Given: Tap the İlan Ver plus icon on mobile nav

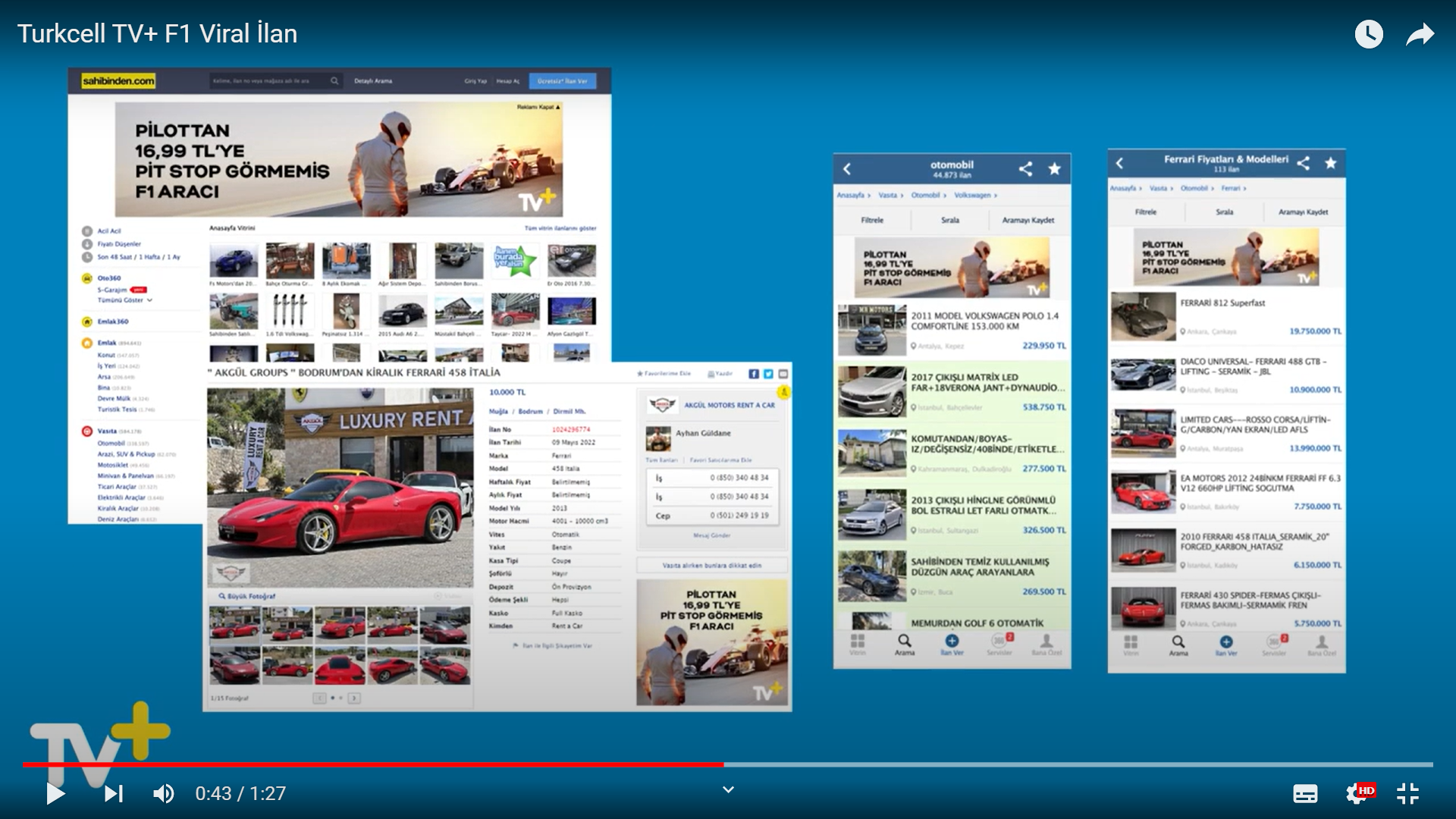Looking at the screenshot, I should click(952, 641).
